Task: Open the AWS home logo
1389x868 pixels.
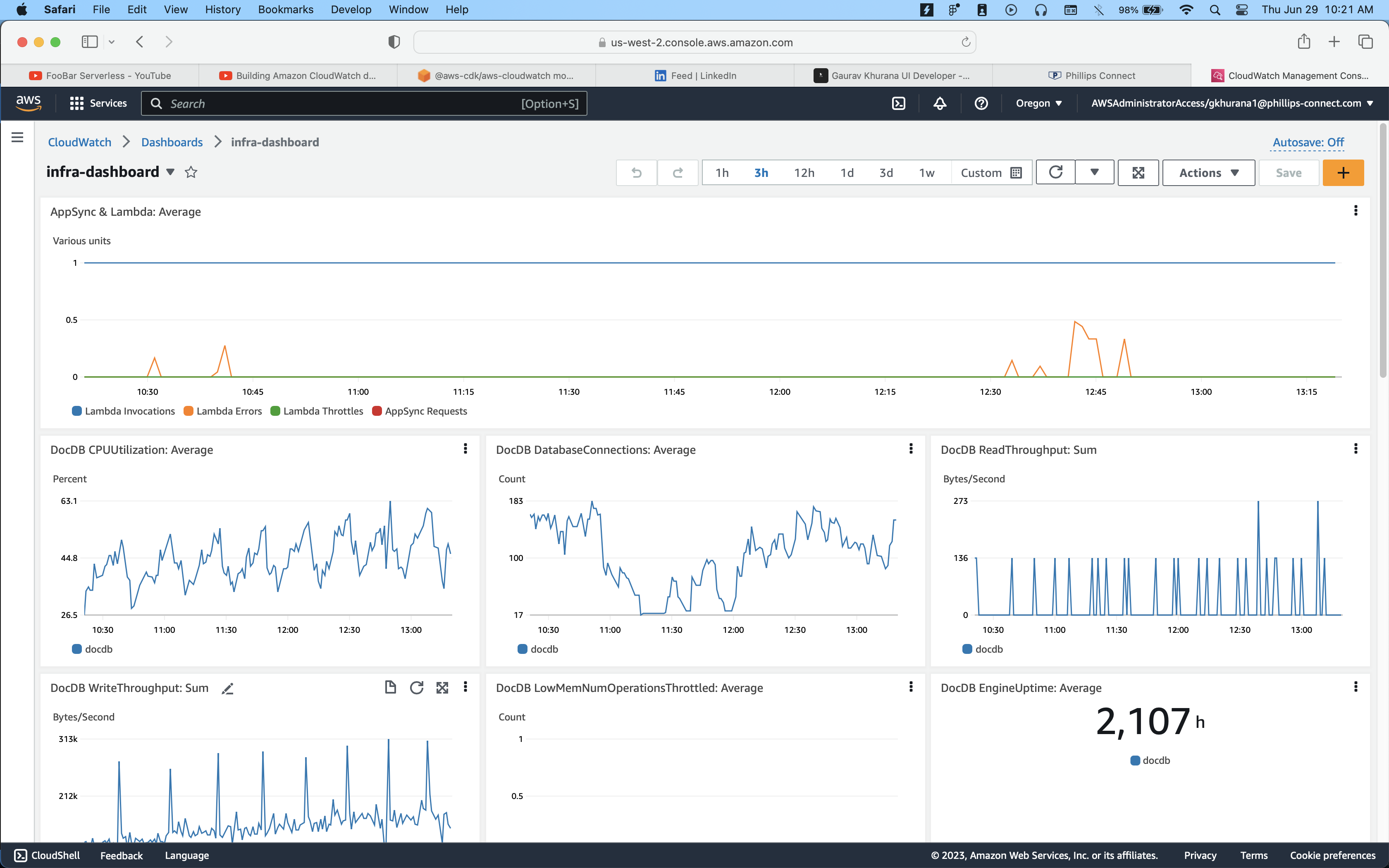Action: point(28,103)
